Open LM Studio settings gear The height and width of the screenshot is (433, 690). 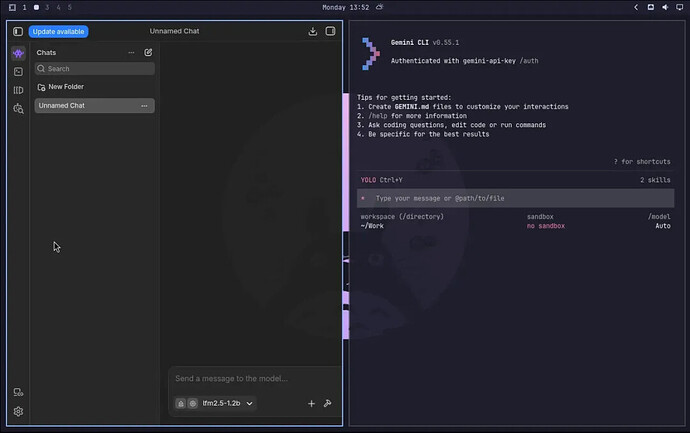18,411
